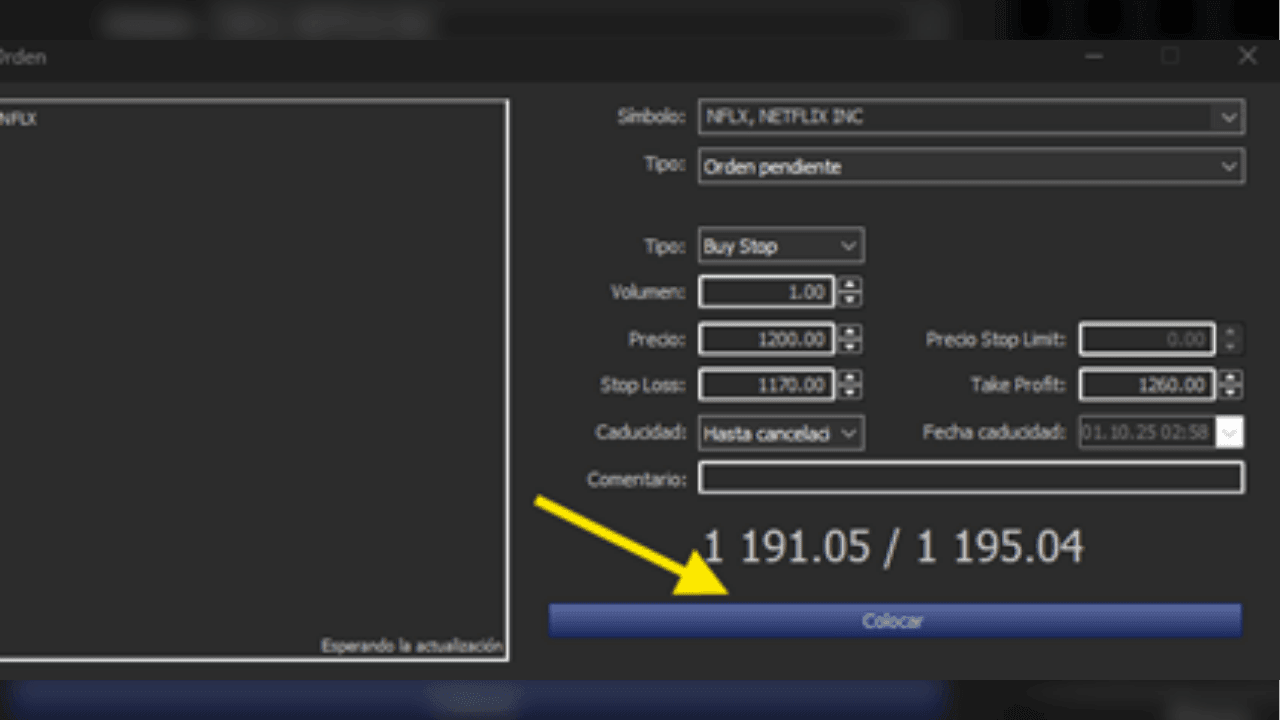Click into the Comentario text field
This screenshot has width=1280, height=720.
tap(970, 478)
